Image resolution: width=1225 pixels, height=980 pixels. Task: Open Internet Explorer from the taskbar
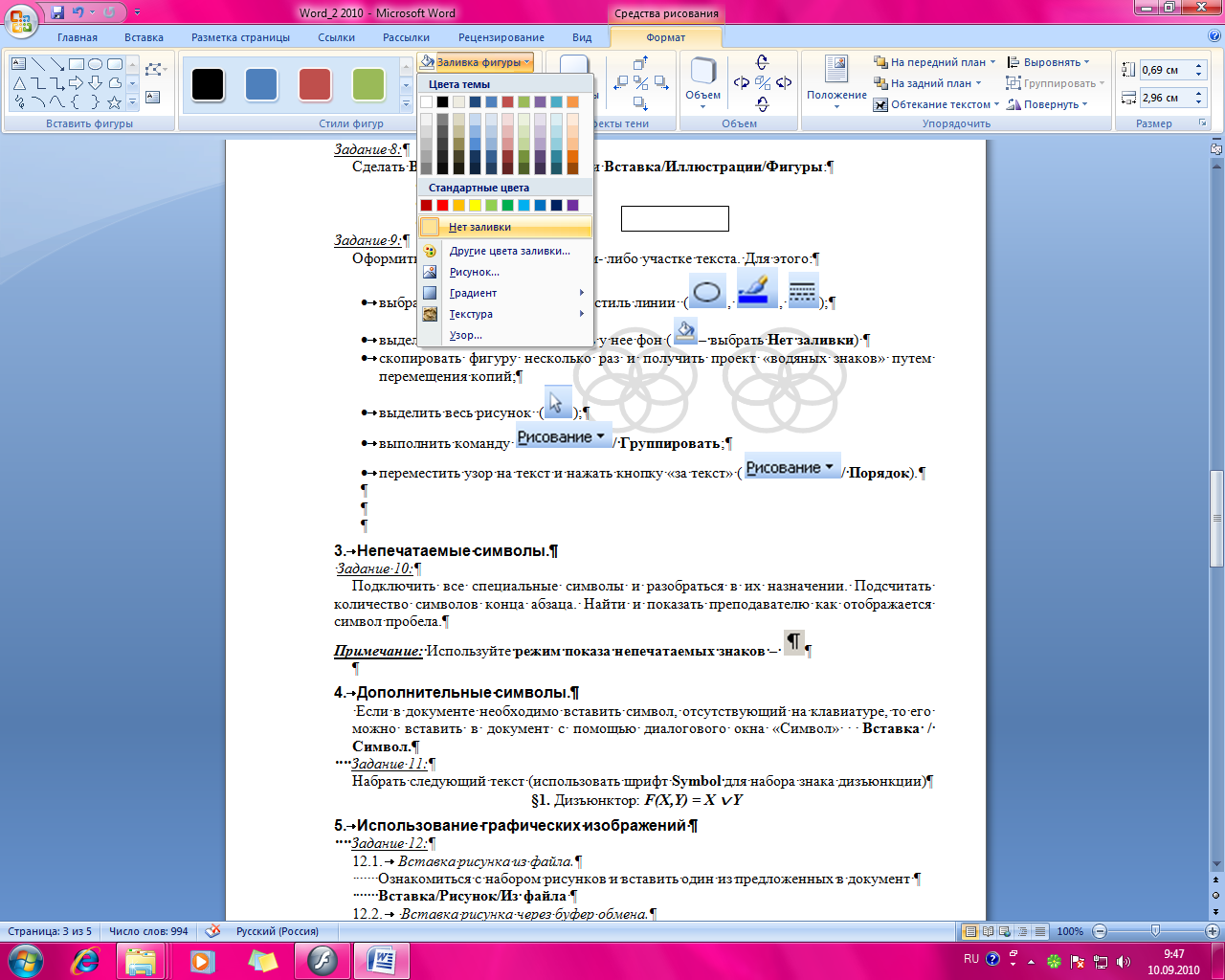86,961
